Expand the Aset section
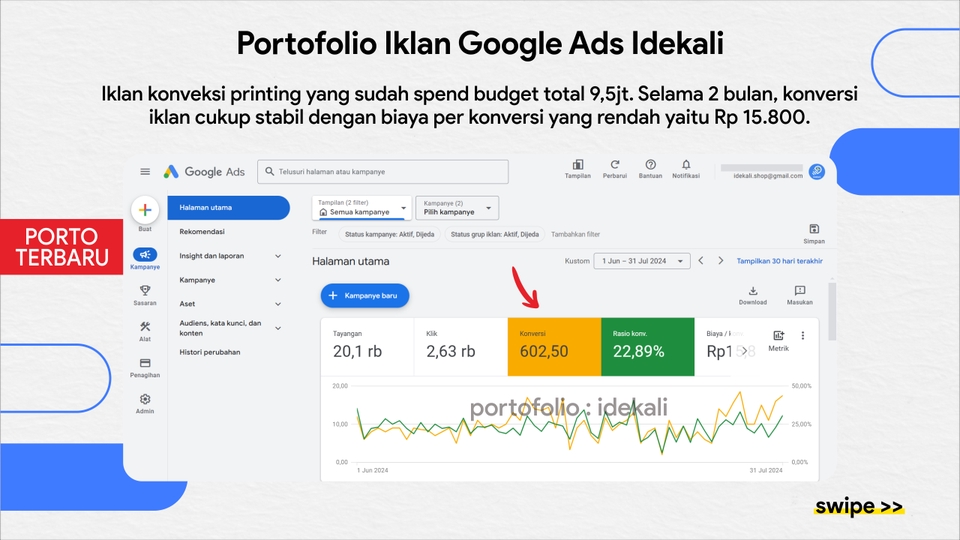This screenshot has height=540, width=960. 278,304
